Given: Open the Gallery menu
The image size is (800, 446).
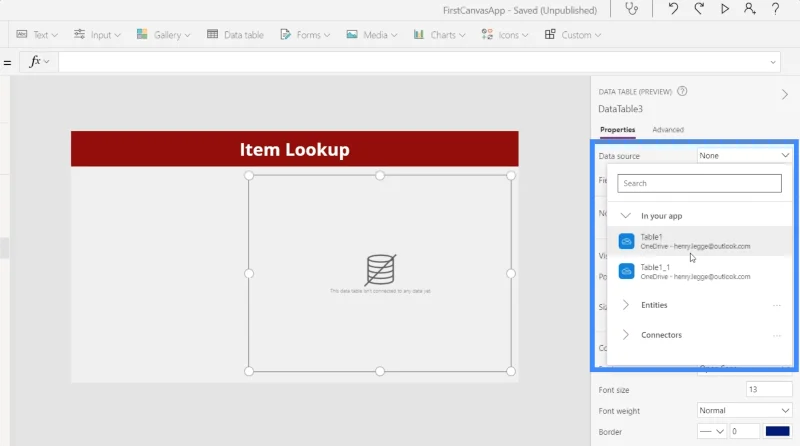Looking at the screenshot, I should click(x=163, y=35).
